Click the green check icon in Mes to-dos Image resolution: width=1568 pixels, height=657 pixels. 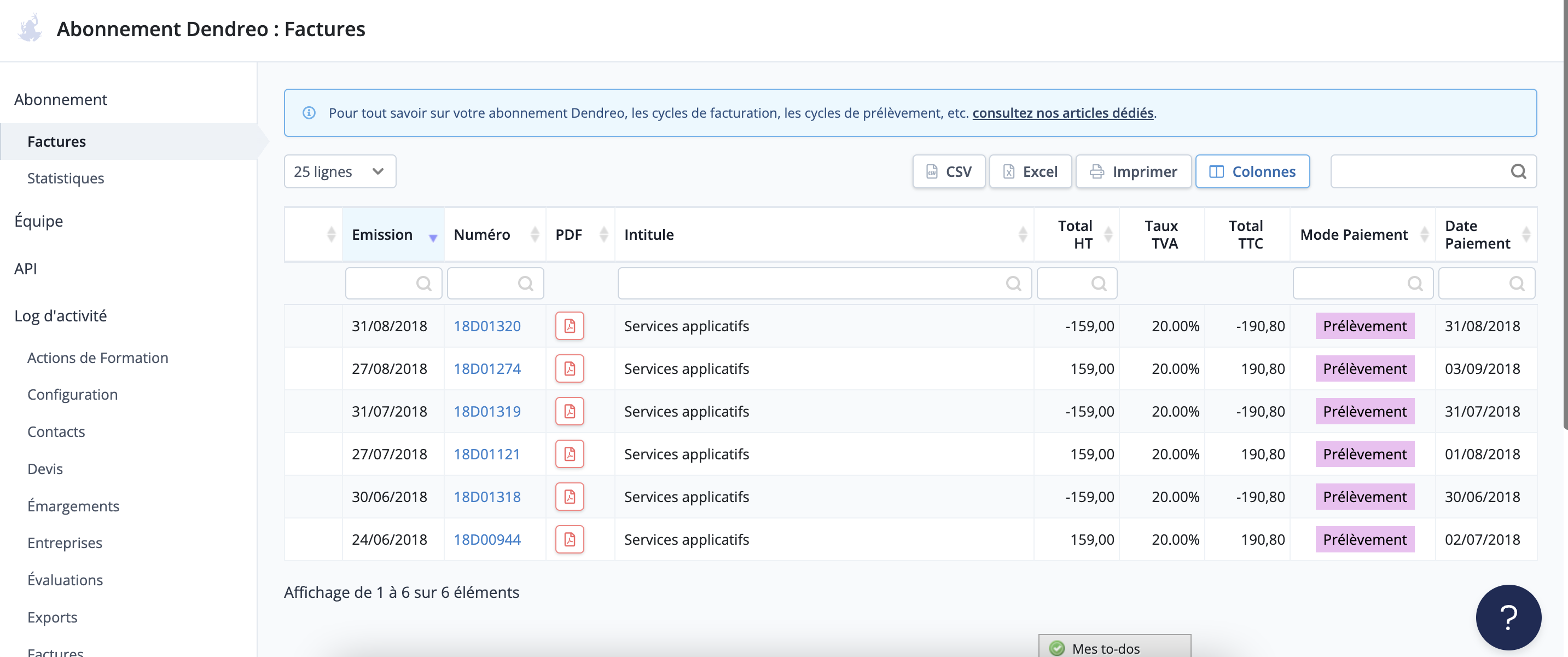click(x=1058, y=648)
